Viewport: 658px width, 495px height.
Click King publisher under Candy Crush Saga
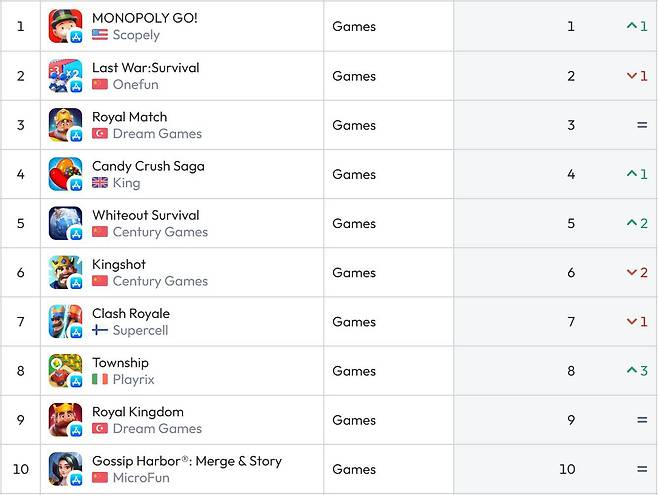point(126,183)
